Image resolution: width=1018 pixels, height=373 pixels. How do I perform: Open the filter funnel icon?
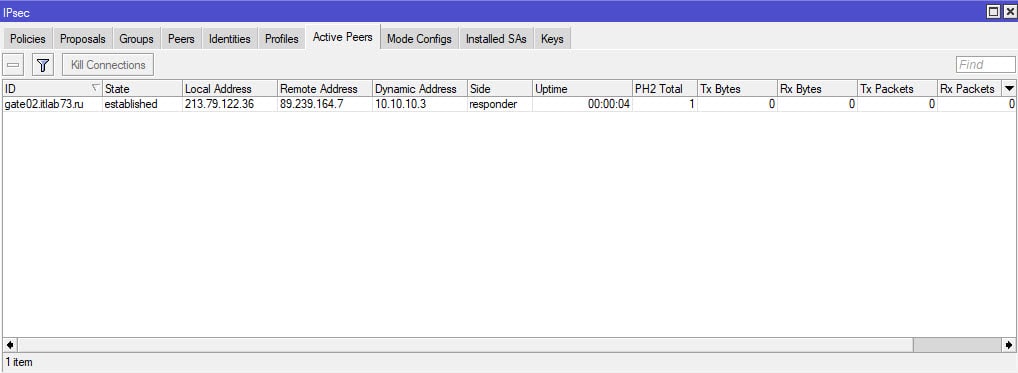click(x=43, y=65)
